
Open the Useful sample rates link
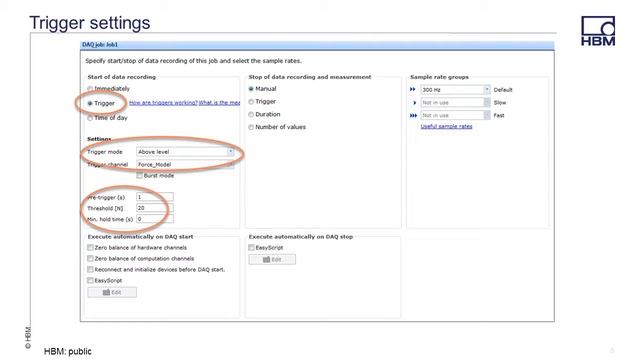447,127
